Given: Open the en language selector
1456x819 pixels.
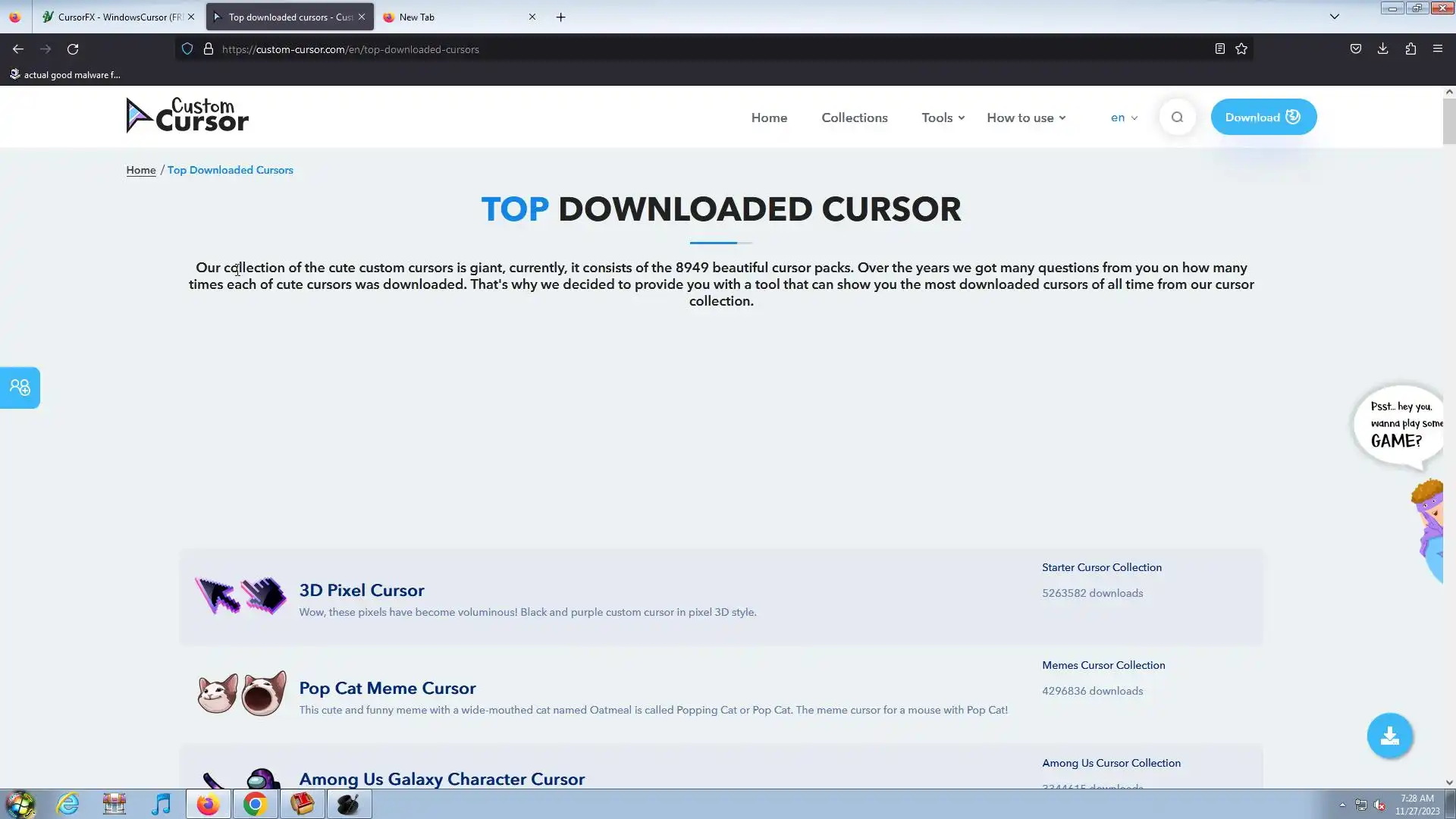Looking at the screenshot, I should (x=1124, y=118).
